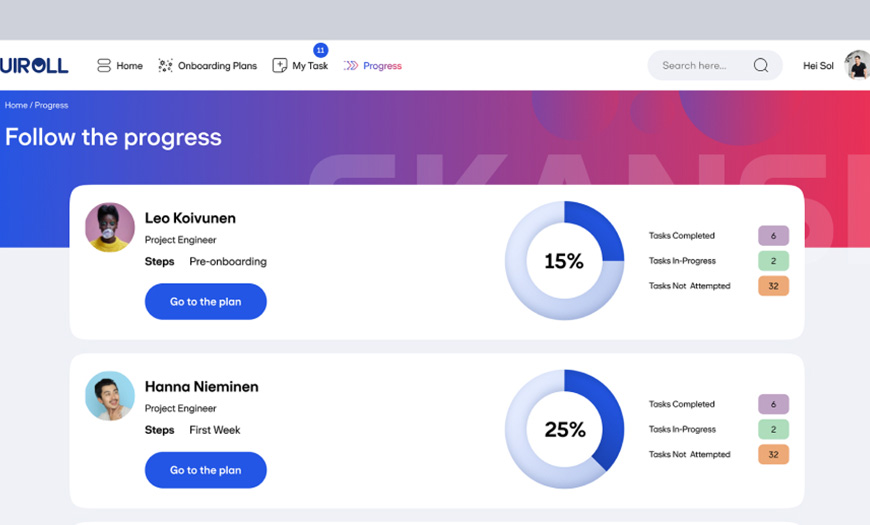
Task: Click Hanna Nieminen's 25% progress donut
Action: point(564,429)
